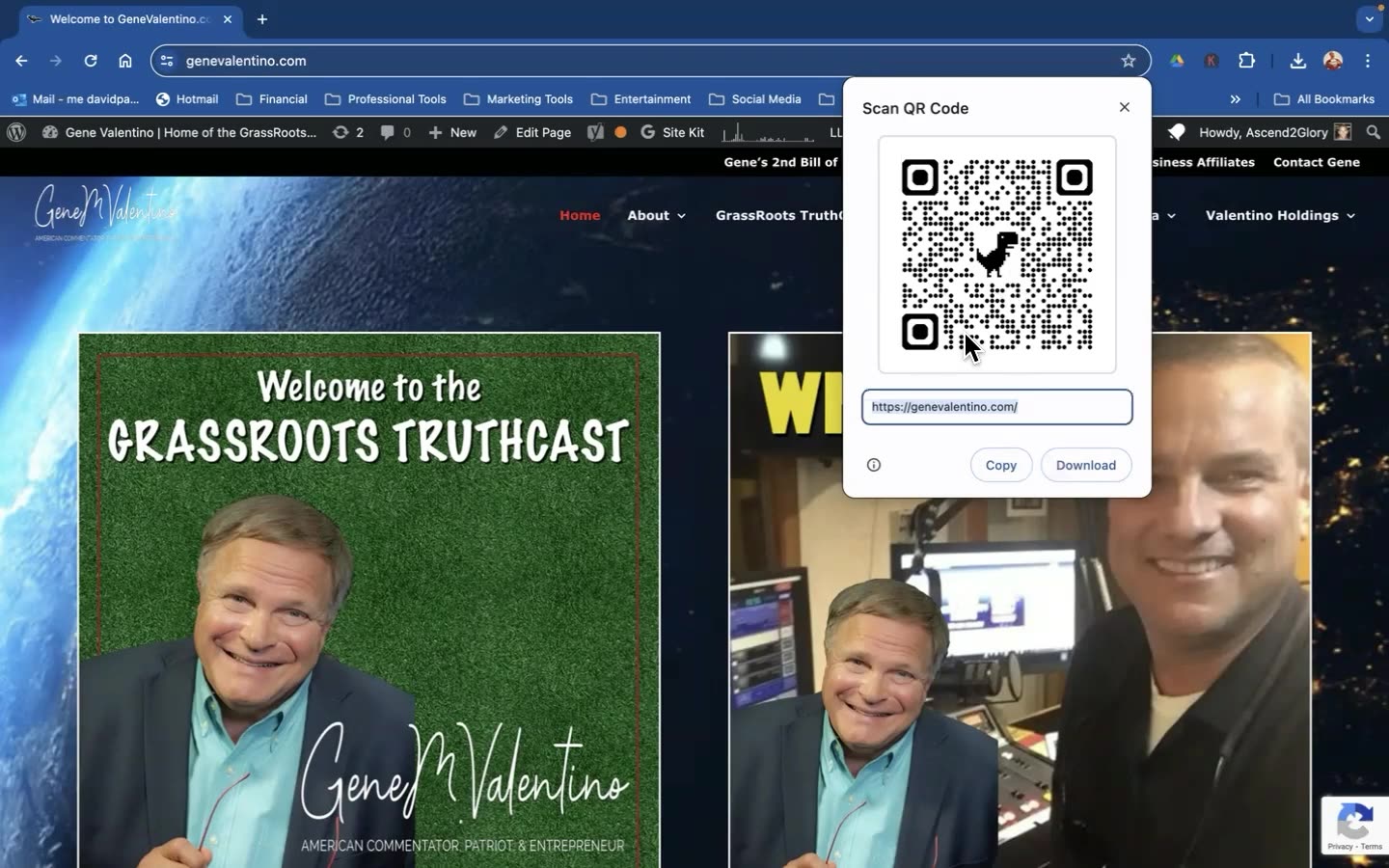Open the Yoast SEO icon in admin bar
This screenshot has height=868, width=1389.
(593, 132)
